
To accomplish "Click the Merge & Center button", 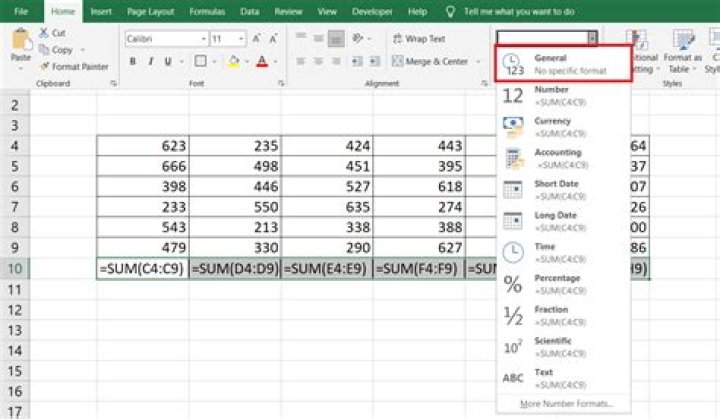I will point(430,61).
